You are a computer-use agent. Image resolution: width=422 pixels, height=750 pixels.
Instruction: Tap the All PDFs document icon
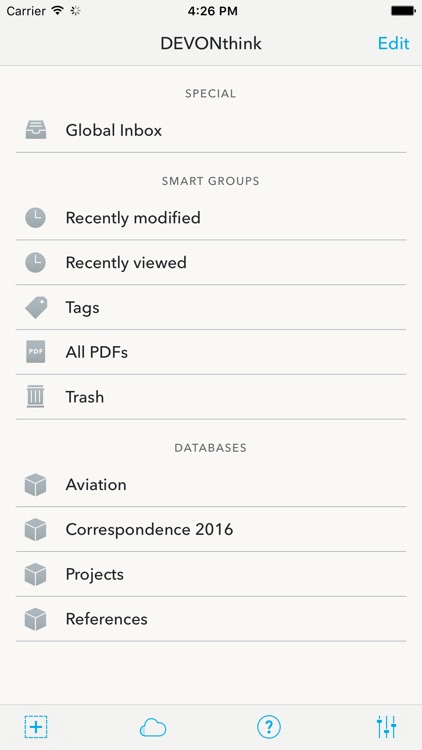pyautogui.click(x=36, y=352)
